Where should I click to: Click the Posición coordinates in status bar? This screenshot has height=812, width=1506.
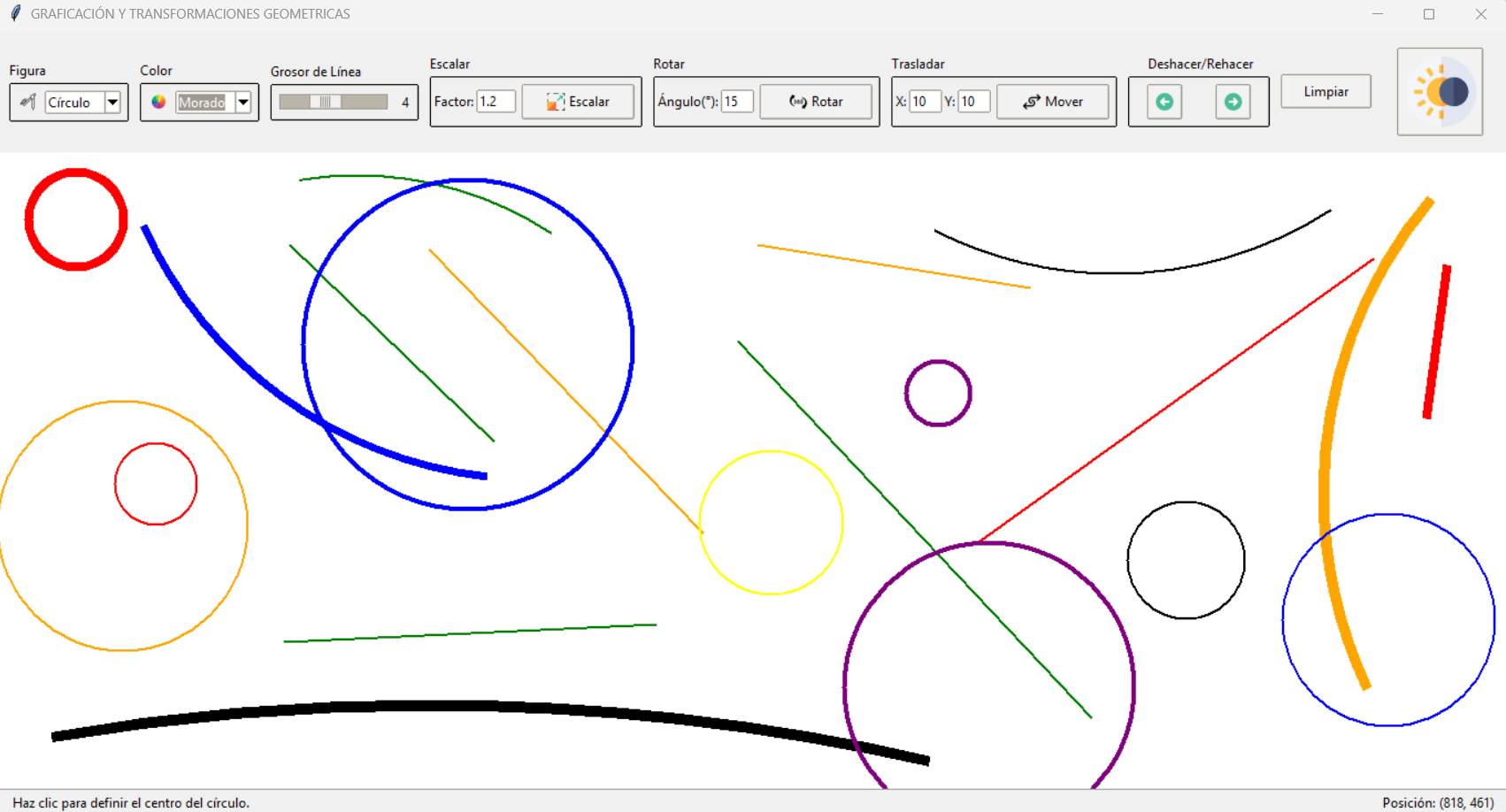[1438, 802]
